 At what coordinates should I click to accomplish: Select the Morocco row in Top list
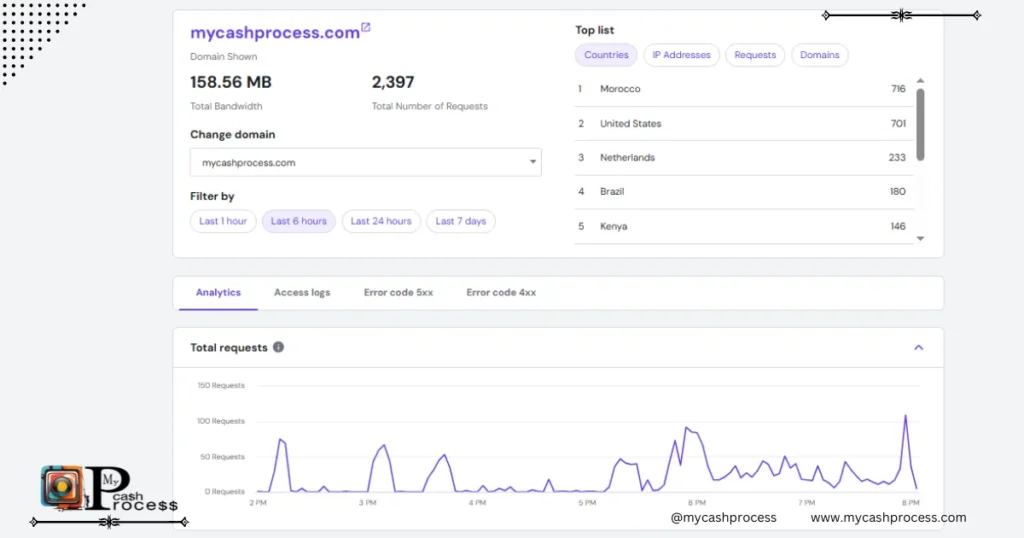click(744, 89)
